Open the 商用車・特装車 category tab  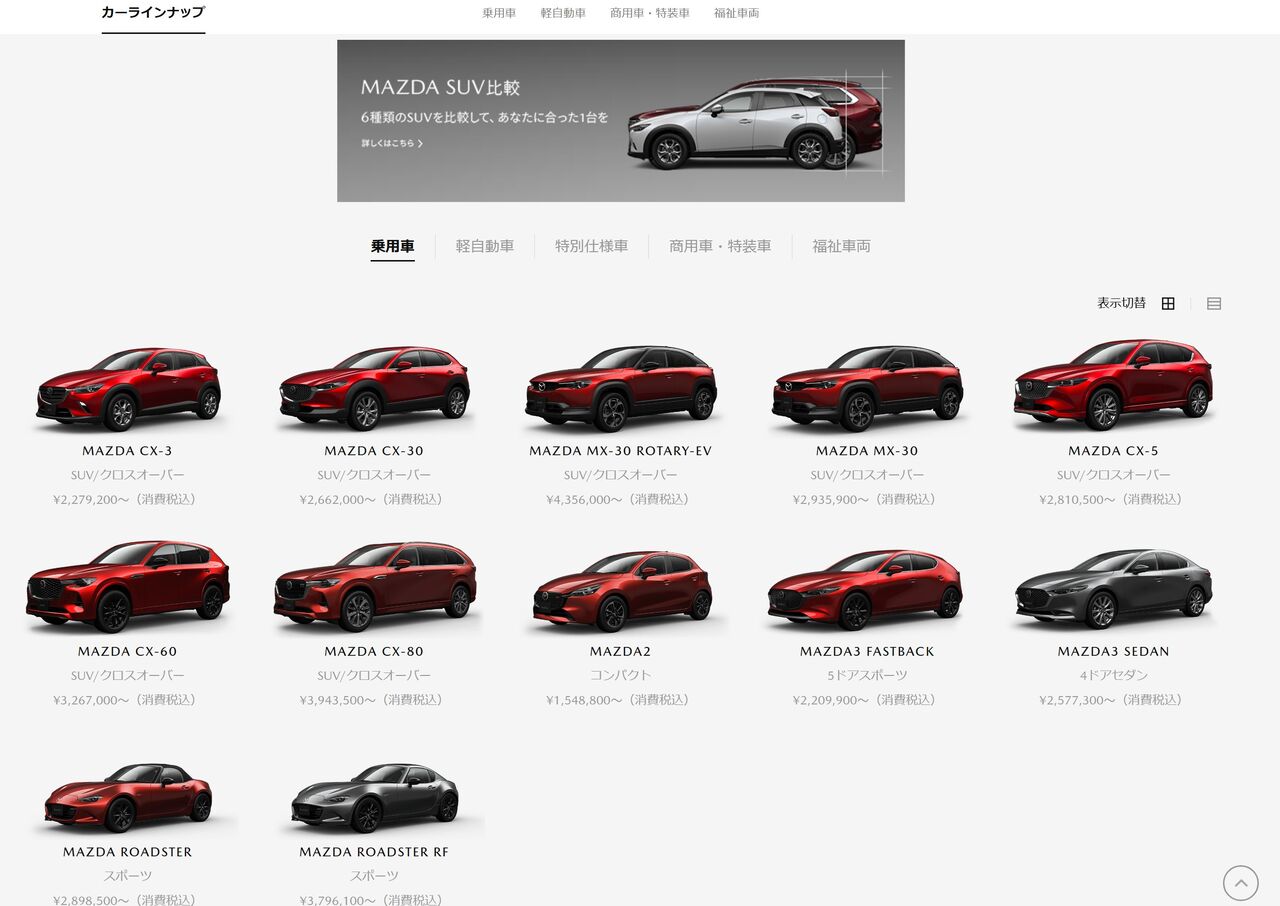(x=720, y=246)
